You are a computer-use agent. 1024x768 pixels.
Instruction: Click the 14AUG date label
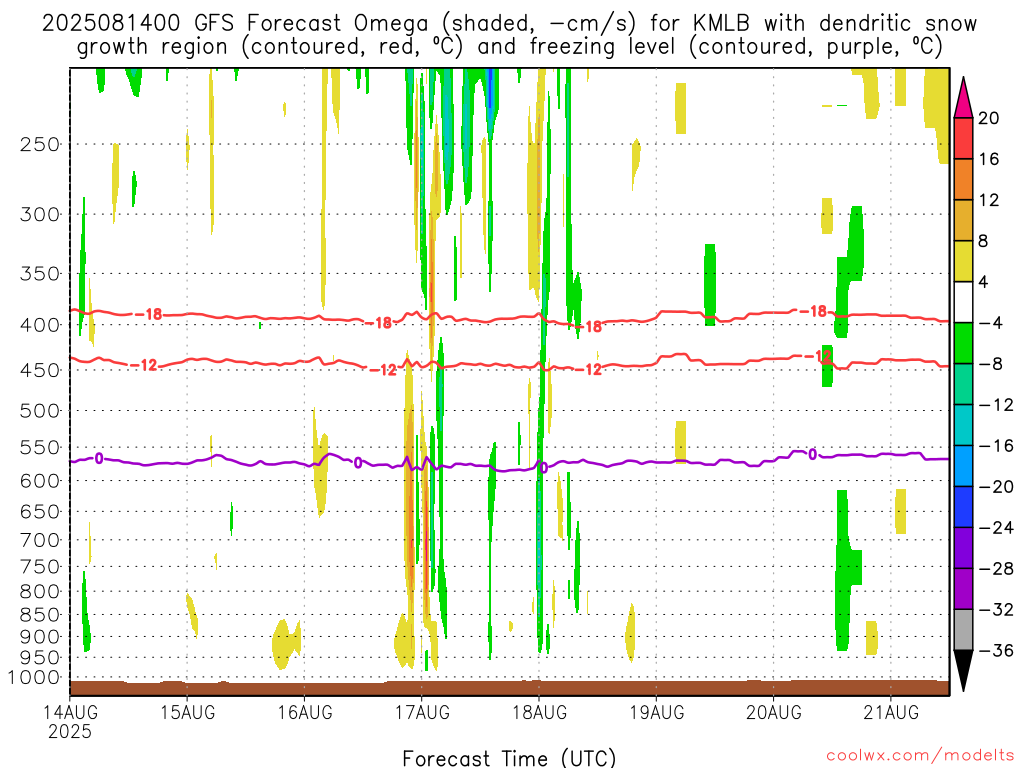tap(70, 712)
